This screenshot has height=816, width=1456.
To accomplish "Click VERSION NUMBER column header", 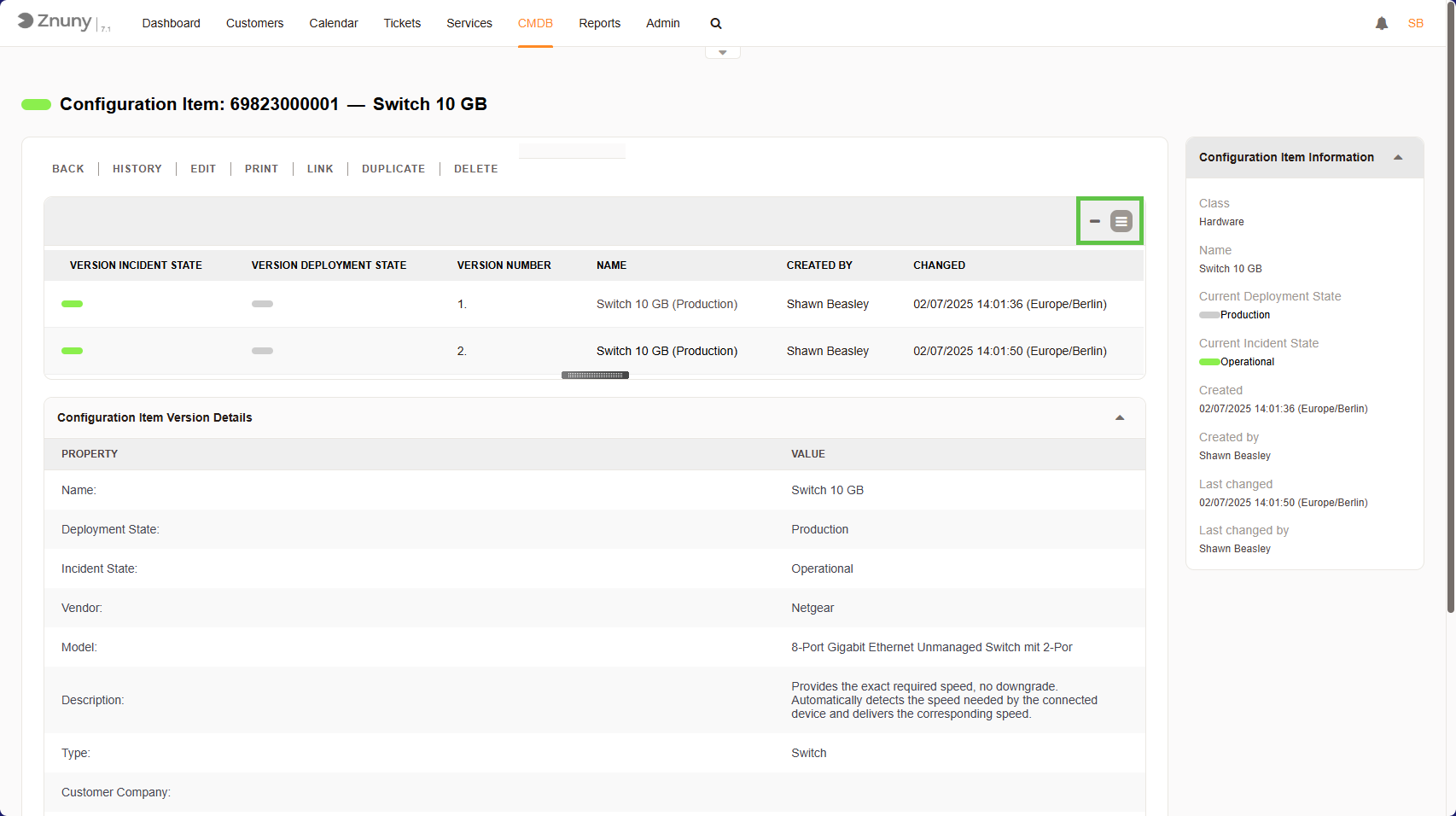I will click(x=504, y=265).
